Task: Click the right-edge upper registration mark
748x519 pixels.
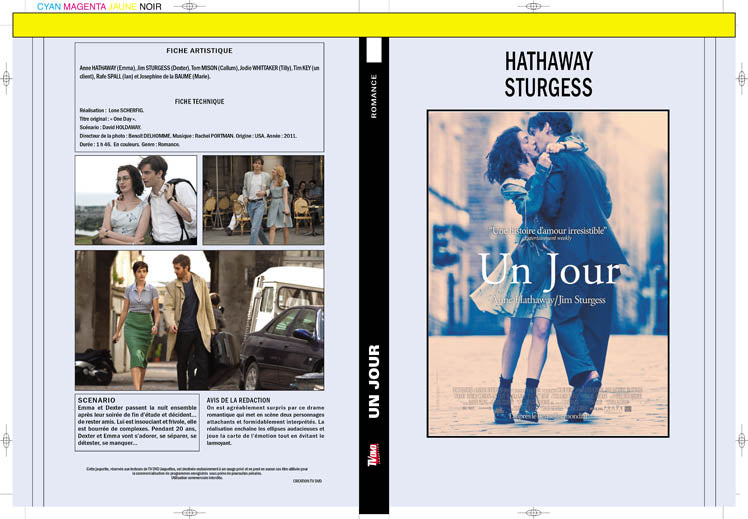Action: click(x=742, y=78)
